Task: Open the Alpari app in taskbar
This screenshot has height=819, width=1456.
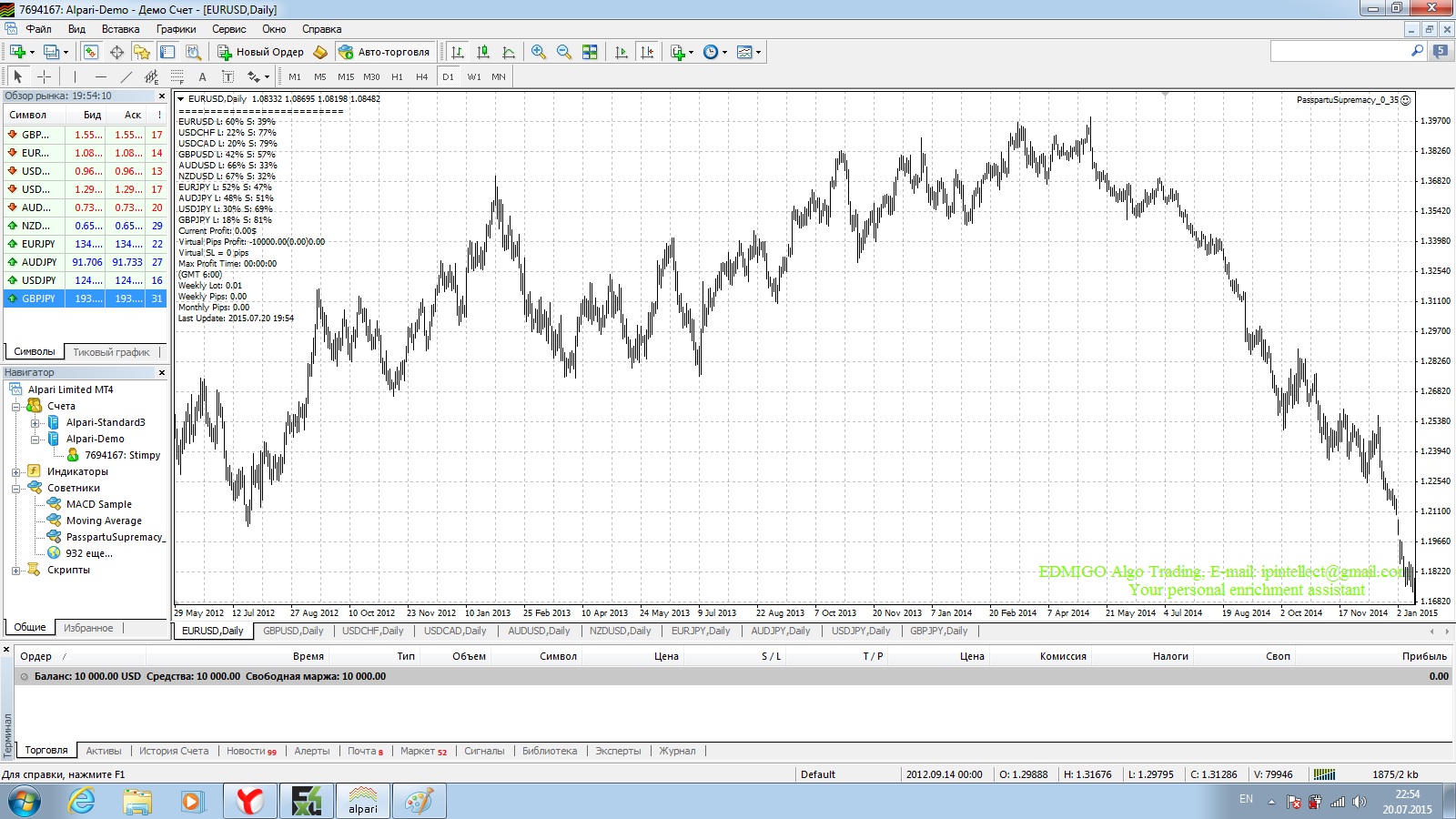Action: point(363,802)
